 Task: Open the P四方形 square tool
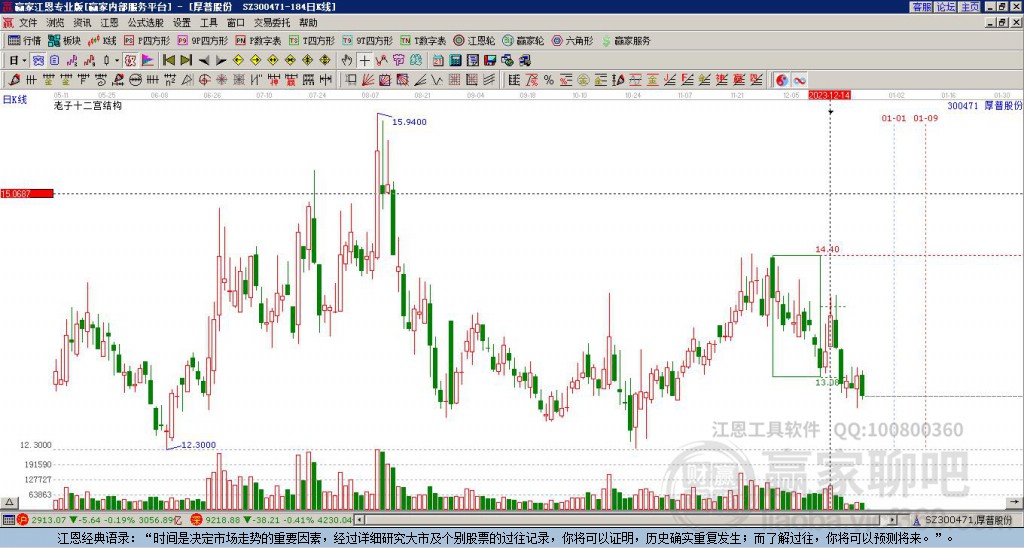click(x=147, y=40)
